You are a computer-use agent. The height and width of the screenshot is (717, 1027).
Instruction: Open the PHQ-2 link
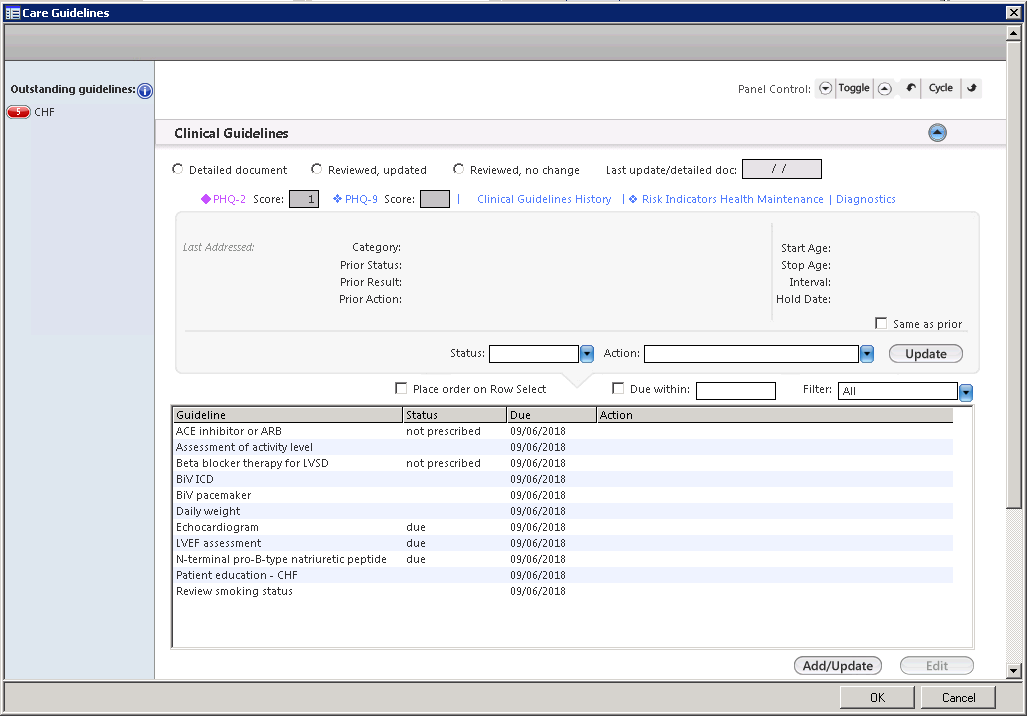pyautogui.click(x=229, y=199)
